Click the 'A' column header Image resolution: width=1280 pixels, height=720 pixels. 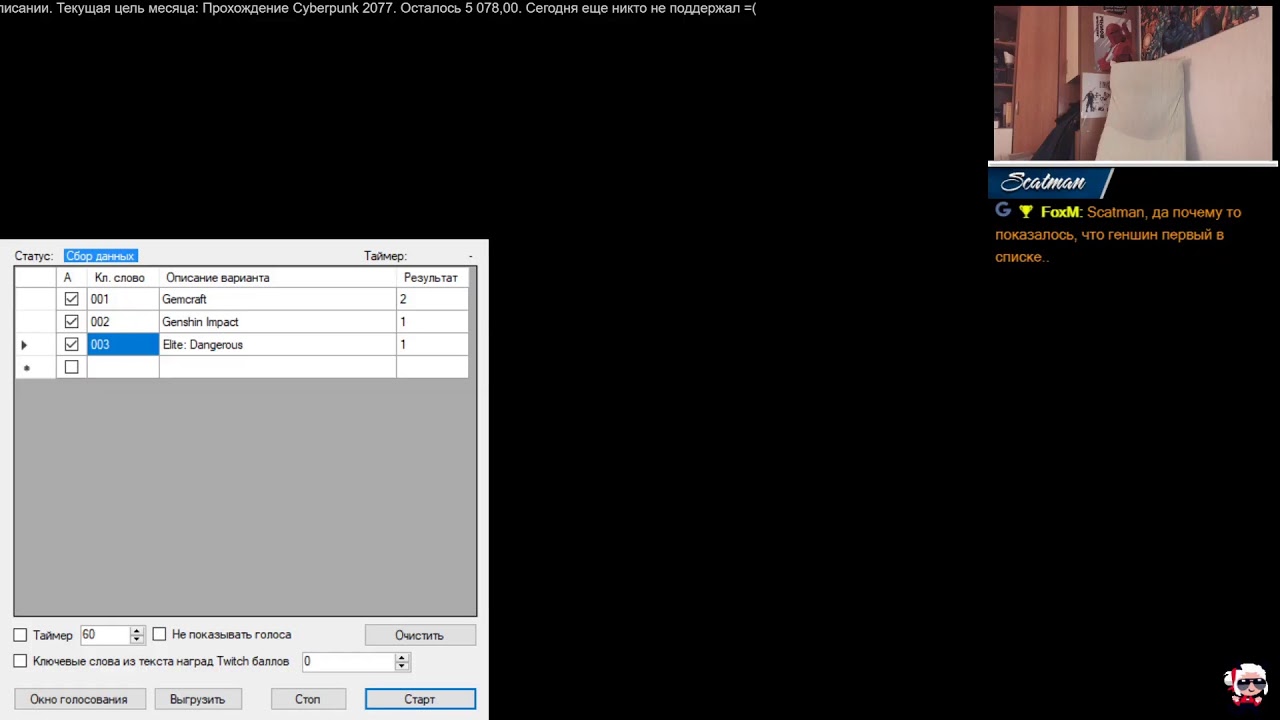tap(71, 278)
